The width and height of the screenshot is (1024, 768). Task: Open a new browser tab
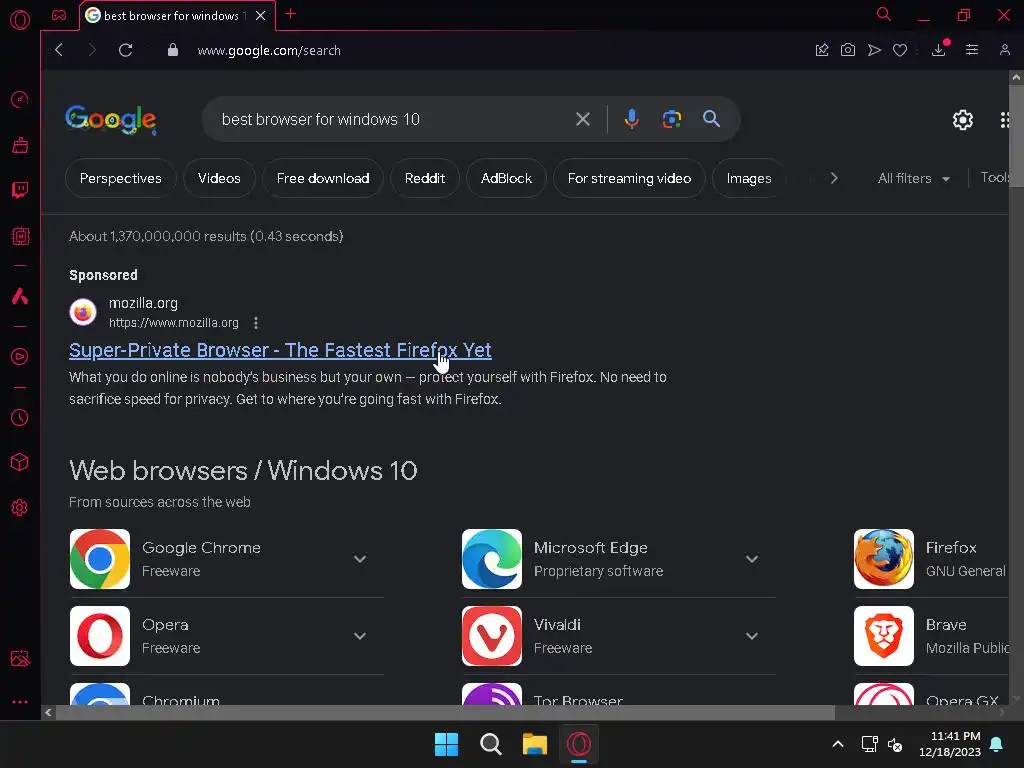291,14
